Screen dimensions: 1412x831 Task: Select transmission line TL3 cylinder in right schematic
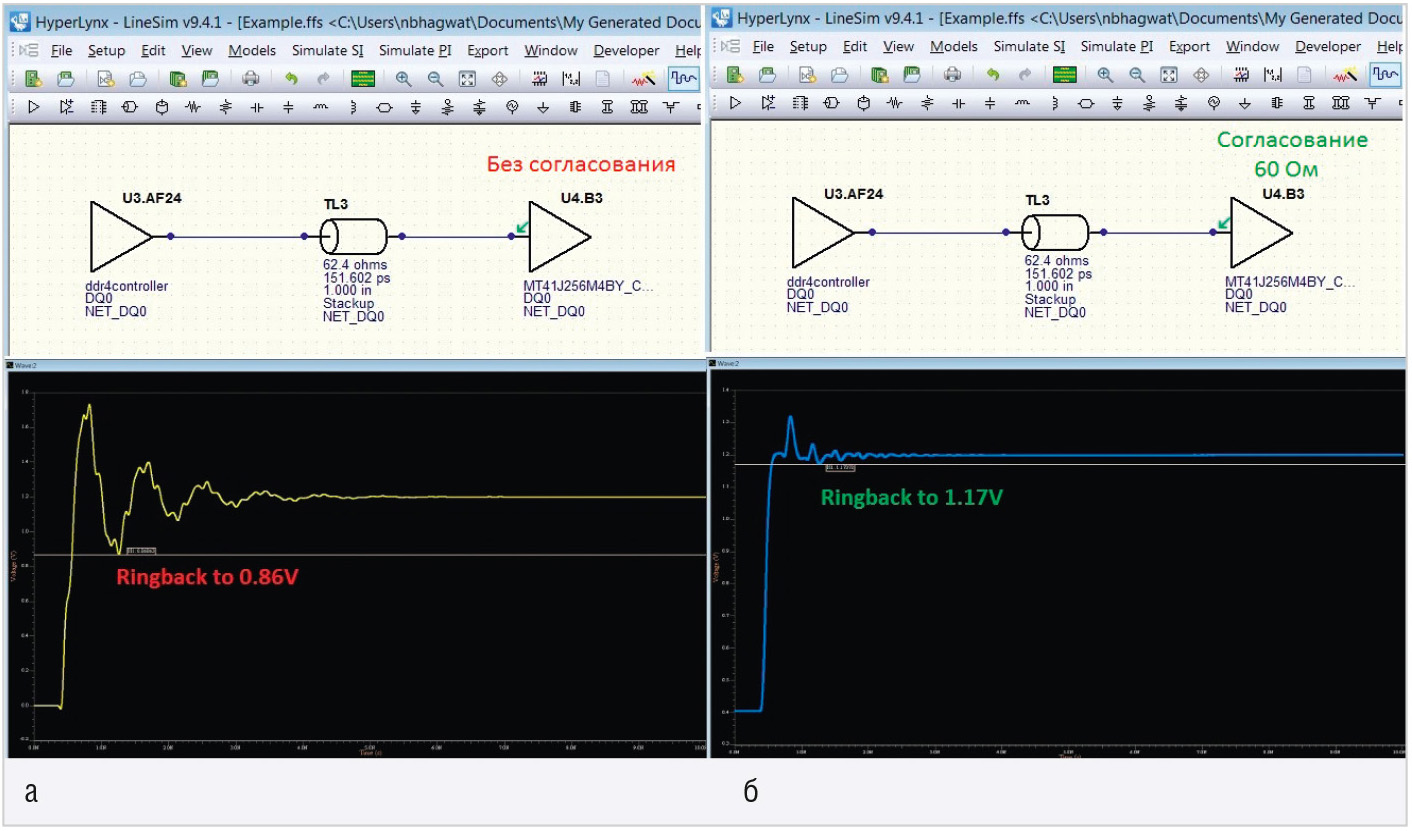(1055, 233)
